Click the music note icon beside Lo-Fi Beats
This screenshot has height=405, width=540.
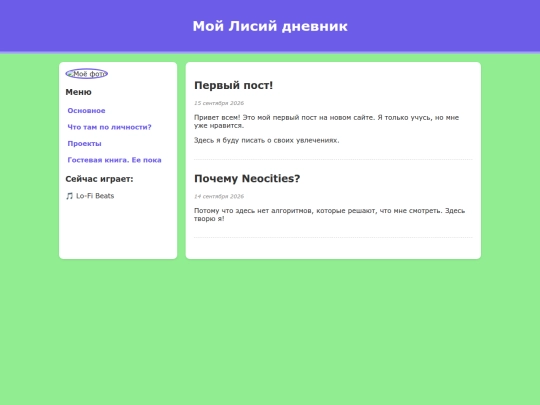(70, 196)
